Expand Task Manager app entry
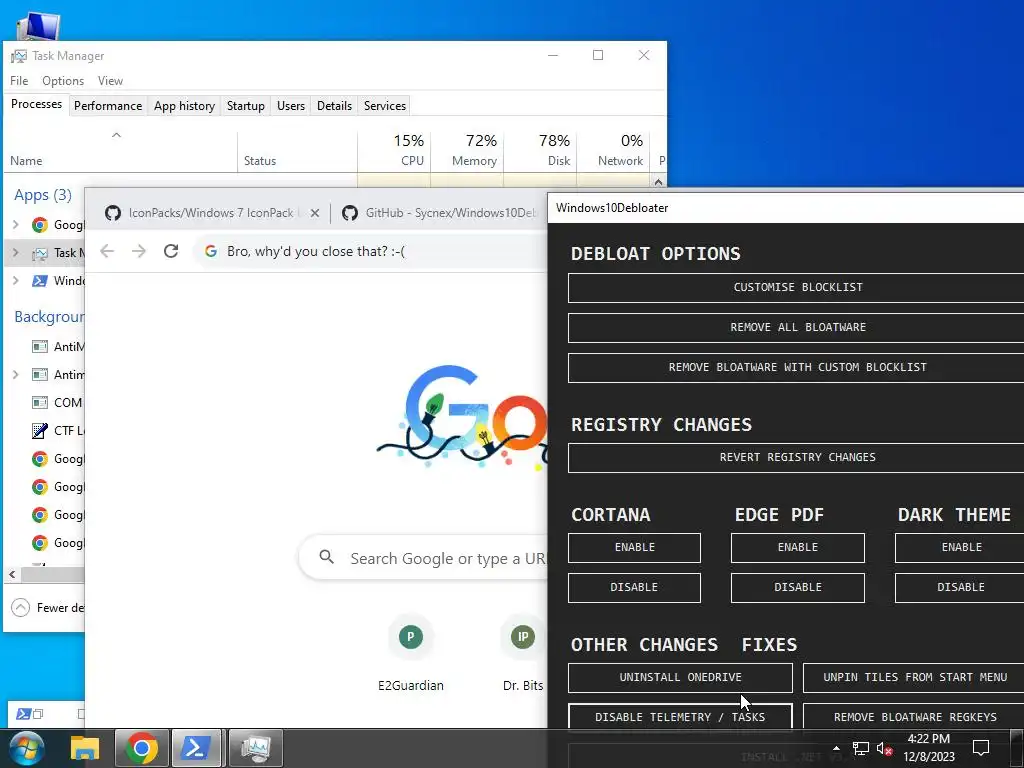Viewport: 1024px width, 768px height. pyautogui.click(x=16, y=253)
